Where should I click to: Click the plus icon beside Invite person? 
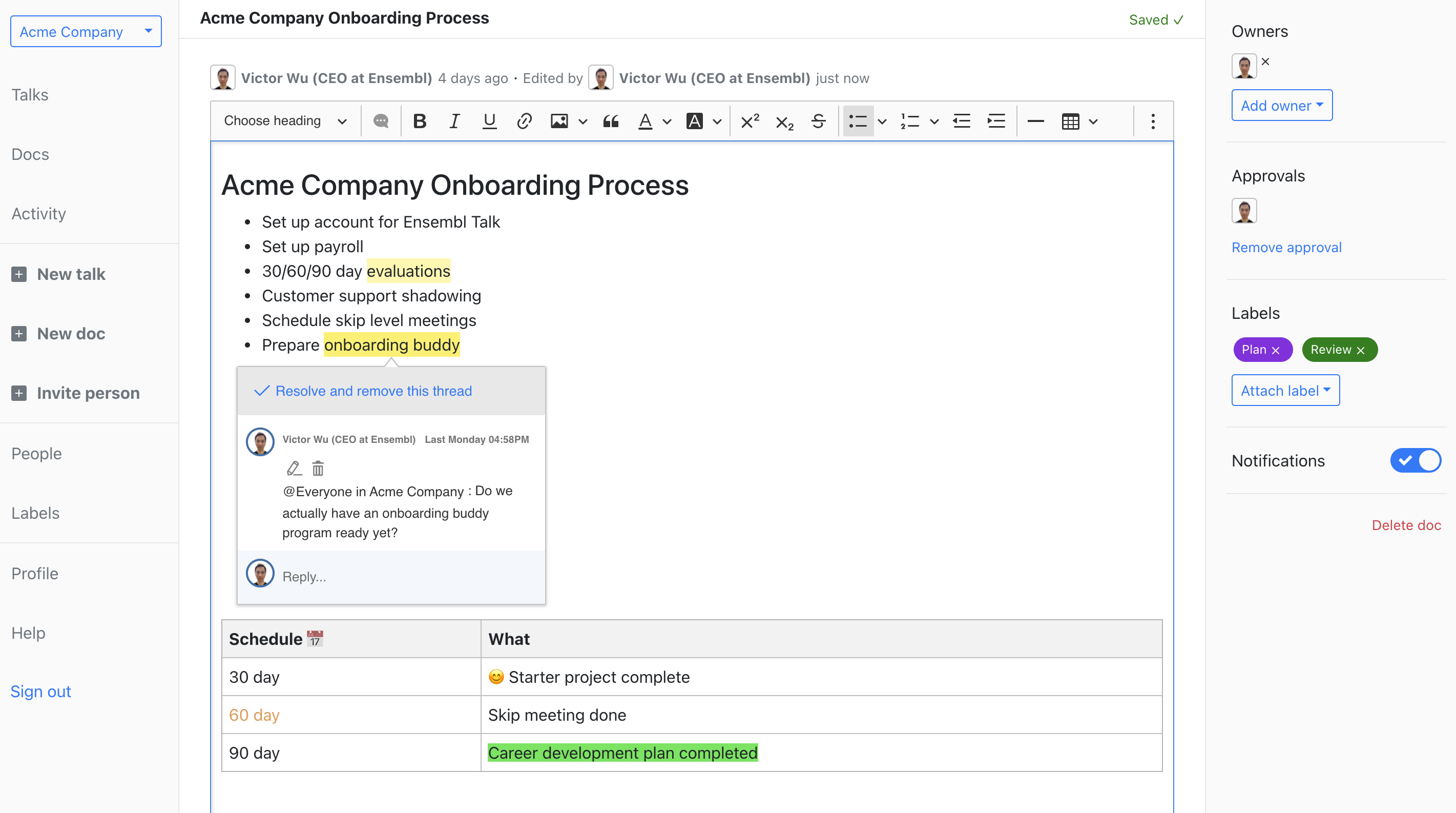pos(18,393)
